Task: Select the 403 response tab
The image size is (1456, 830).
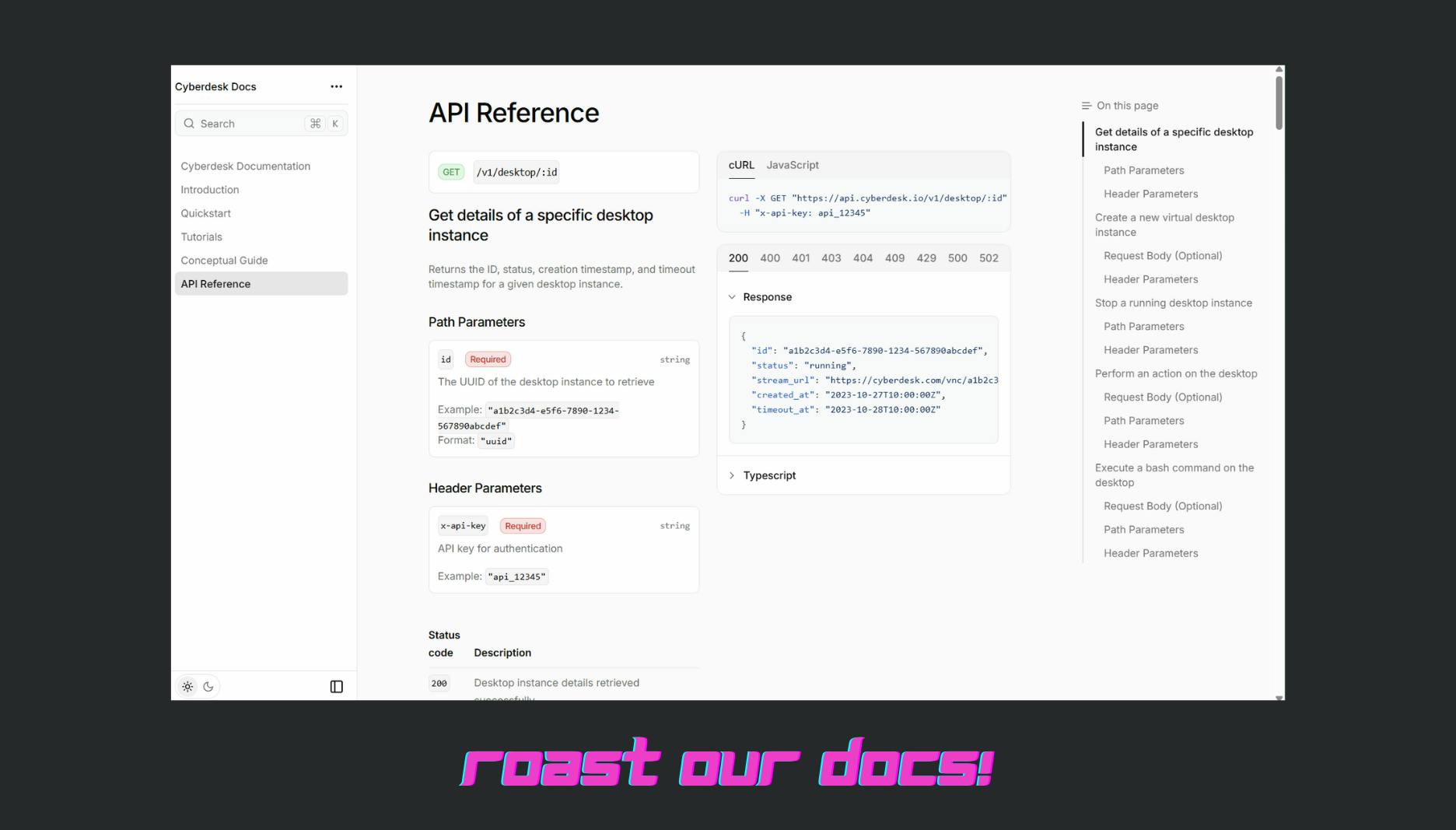Action: point(831,258)
